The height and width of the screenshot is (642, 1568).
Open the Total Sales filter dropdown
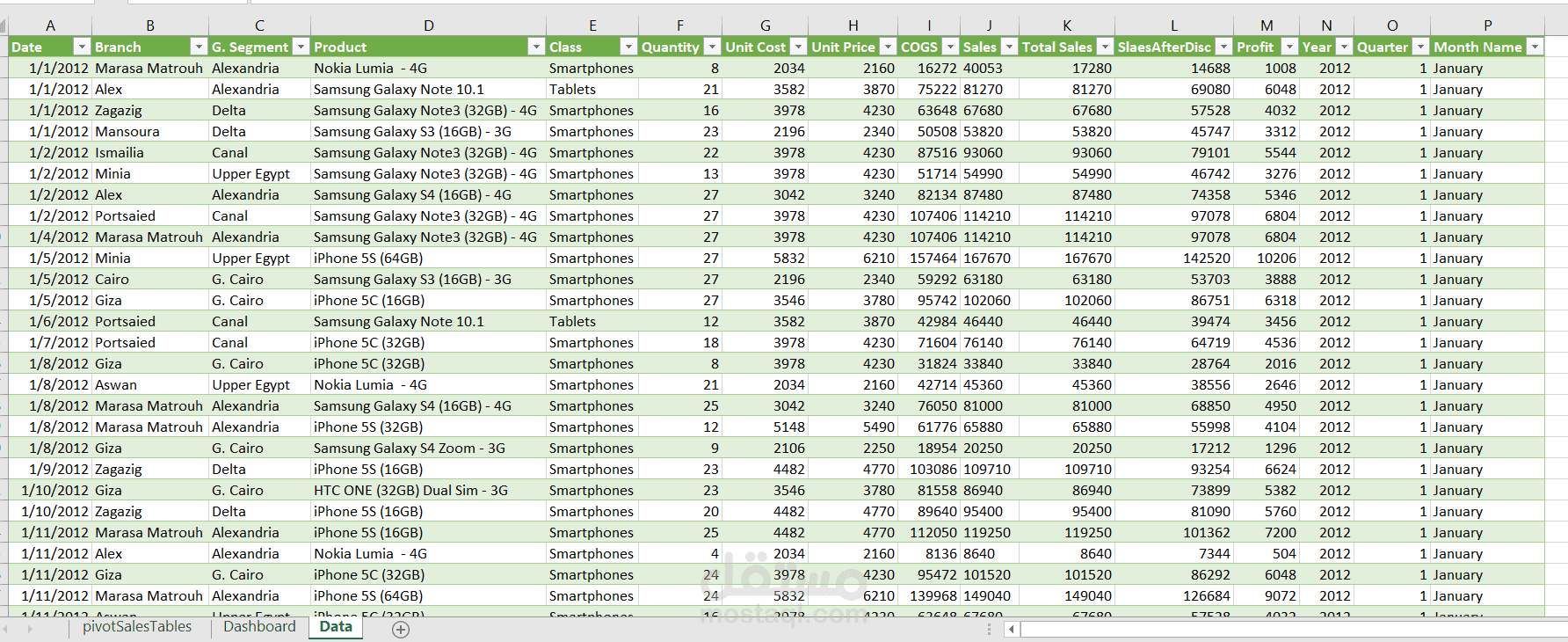coord(1105,47)
